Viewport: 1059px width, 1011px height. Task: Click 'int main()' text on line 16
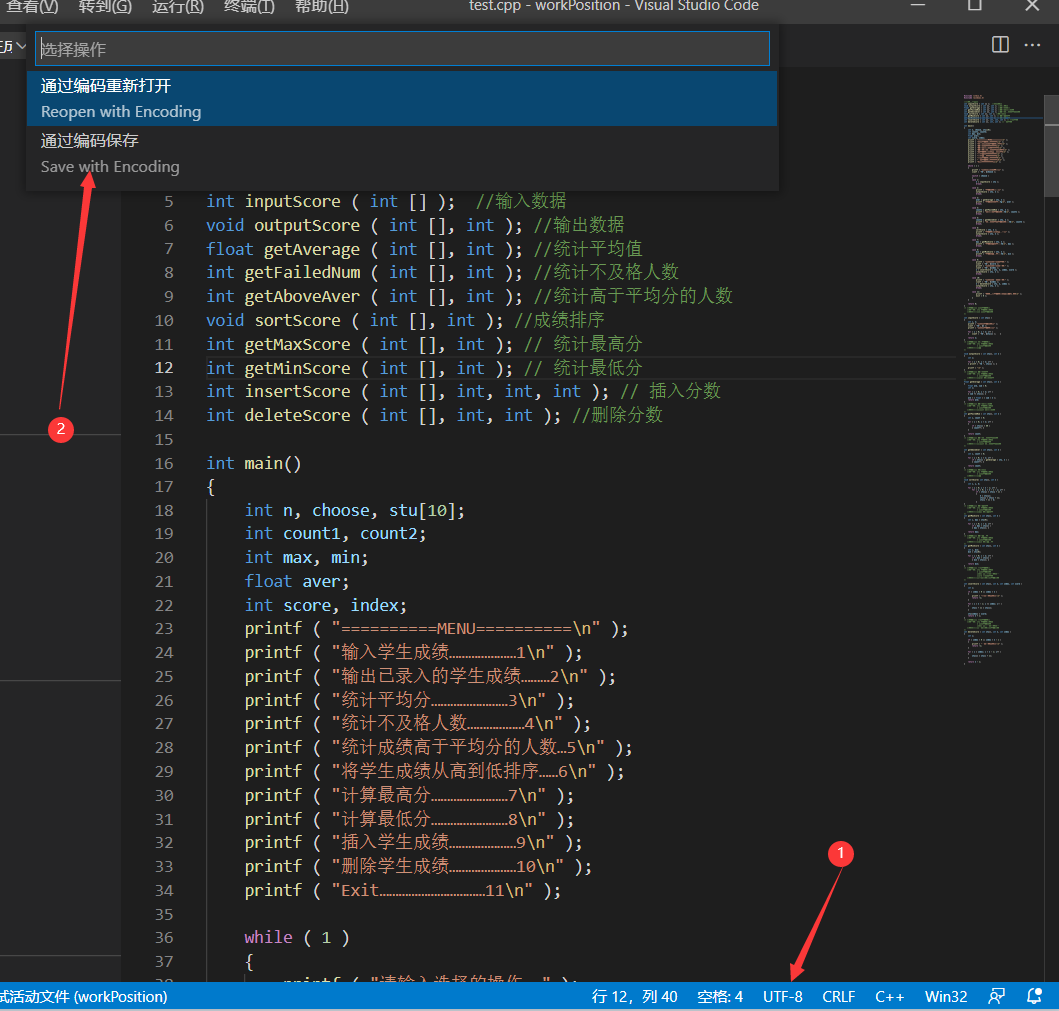coord(253,463)
